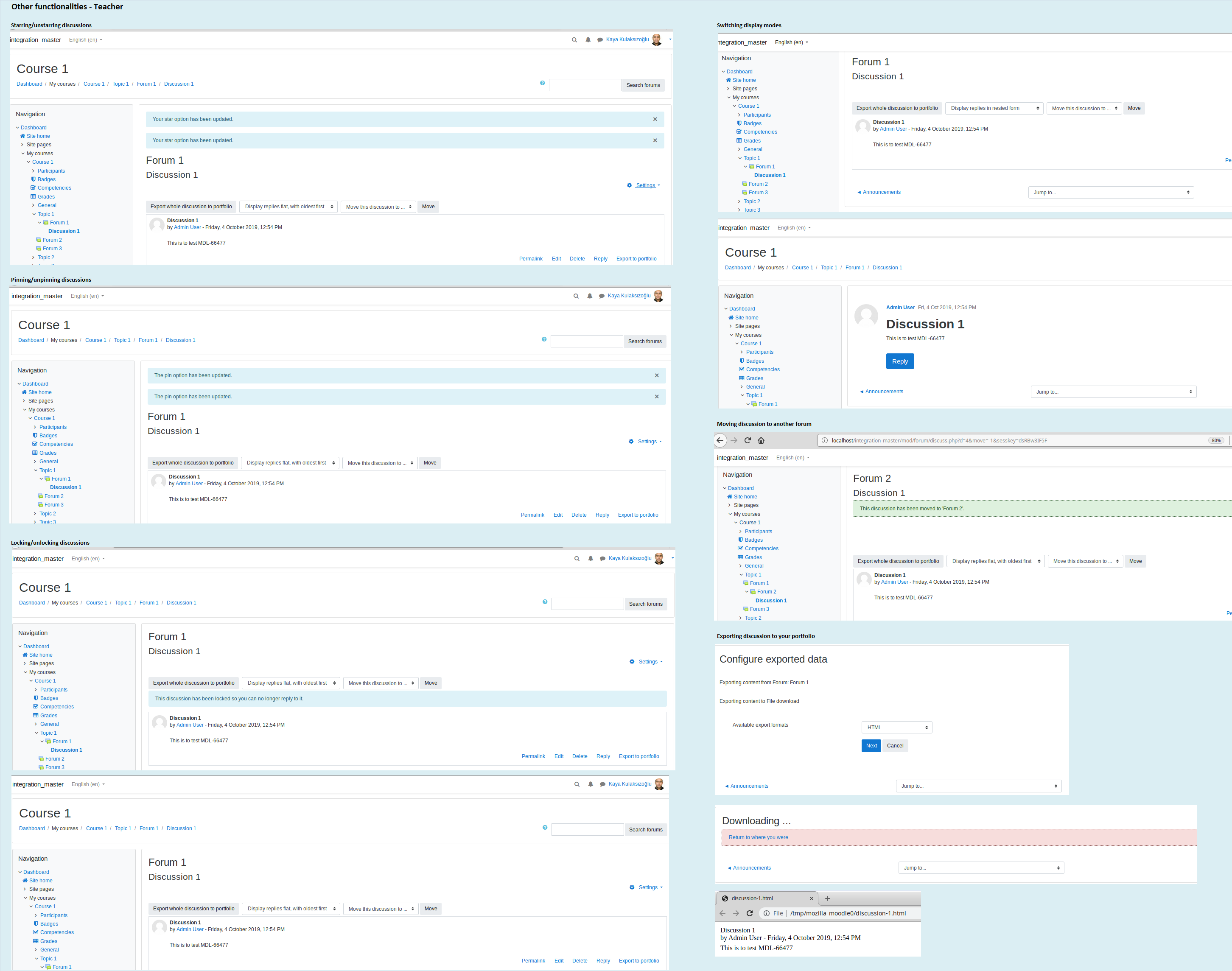Click 'This discussion has been locked' notice text
Screen dimensions: 1232x971
229,699
